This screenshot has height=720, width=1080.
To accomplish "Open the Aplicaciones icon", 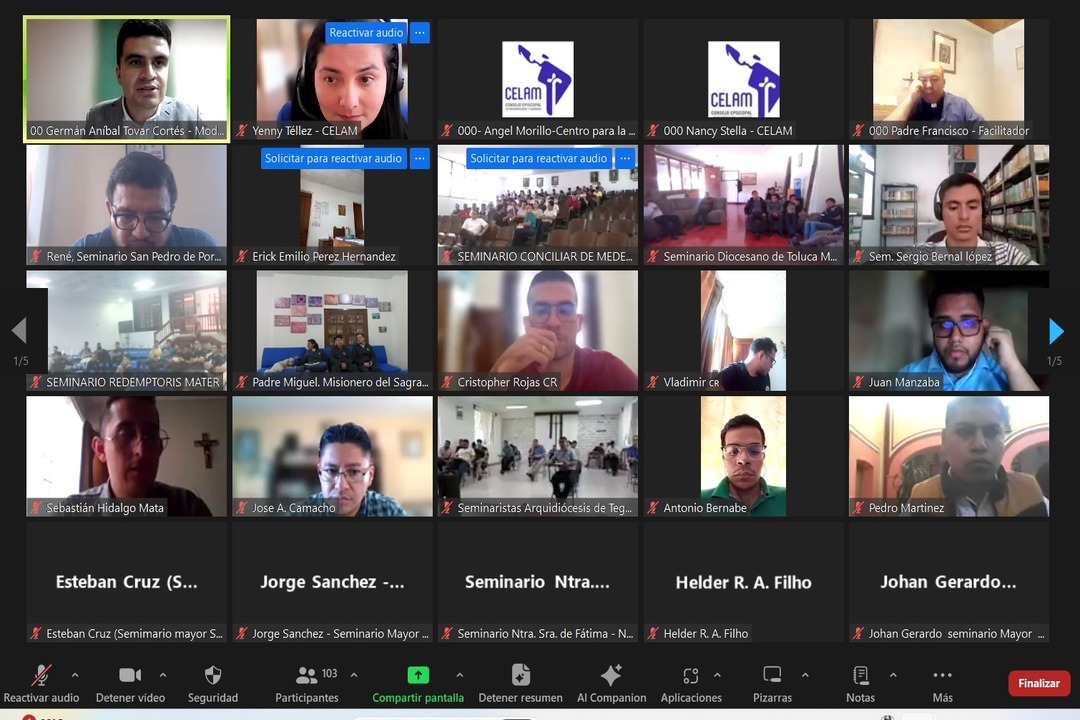I will point(691,676).
